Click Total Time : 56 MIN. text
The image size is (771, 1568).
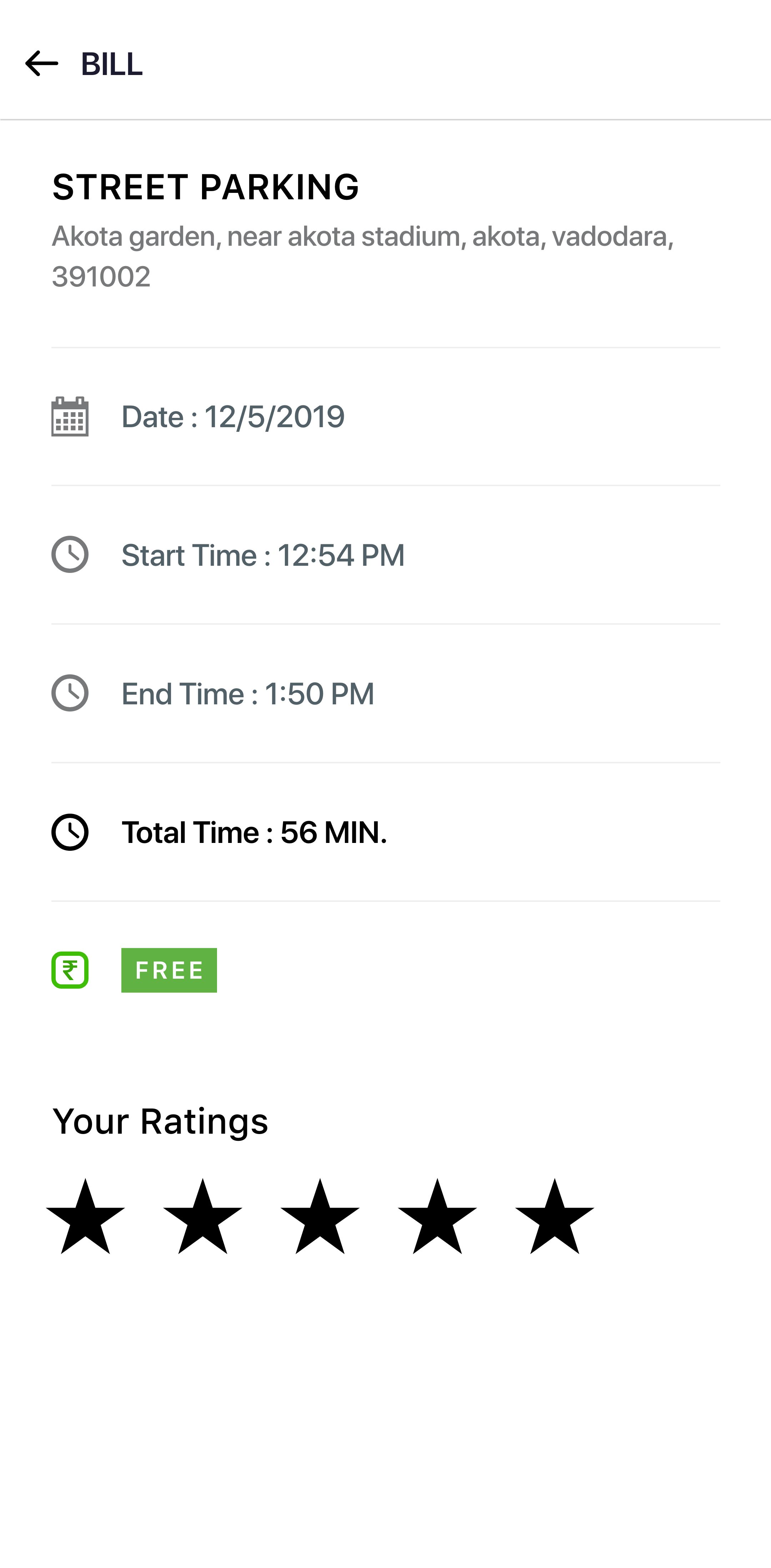255,832
